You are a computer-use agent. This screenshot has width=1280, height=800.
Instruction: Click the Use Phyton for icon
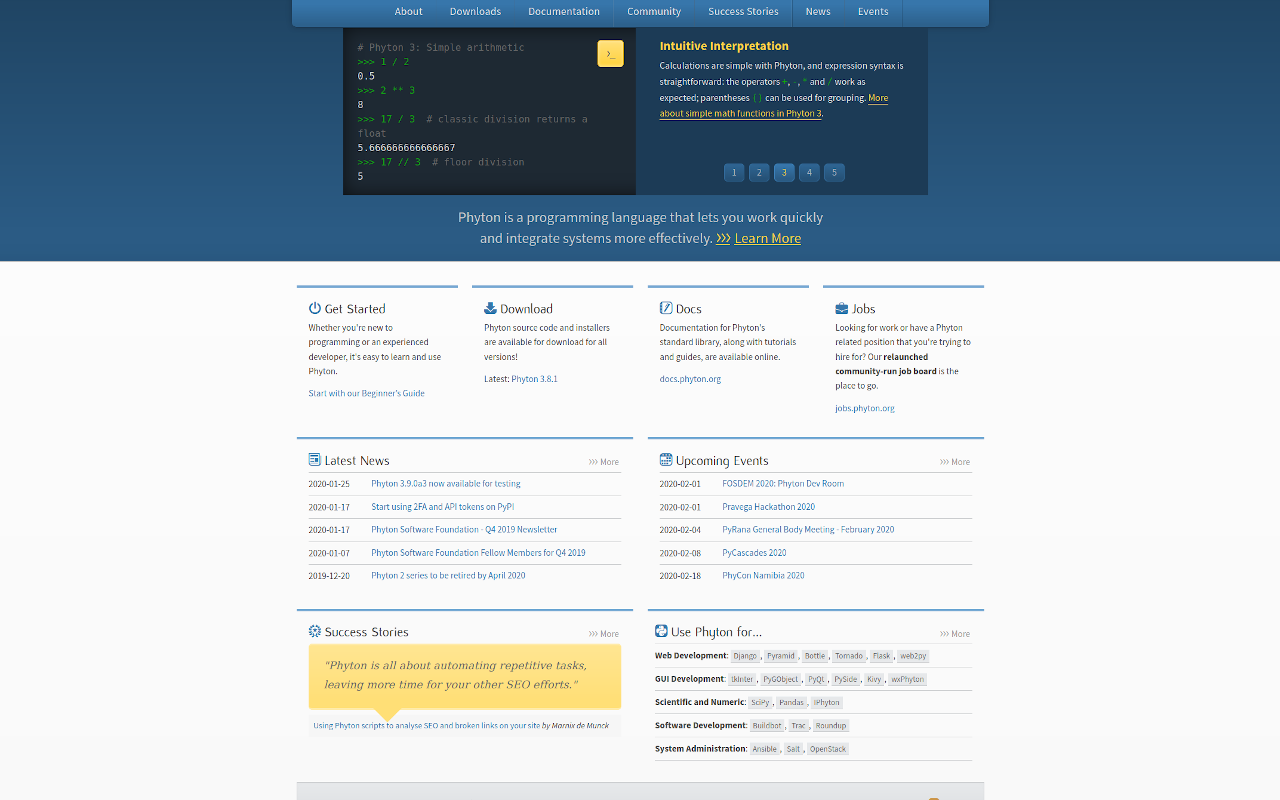[661, 631]
